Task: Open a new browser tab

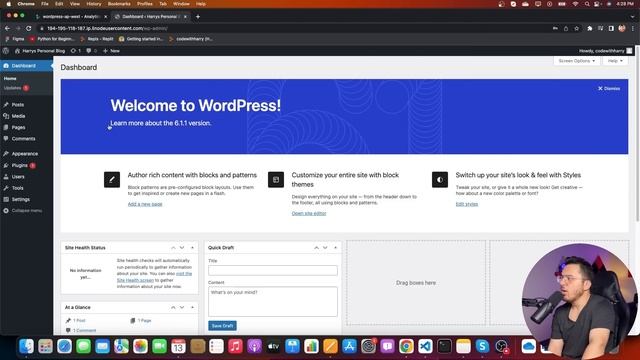Action: (198, 17)
